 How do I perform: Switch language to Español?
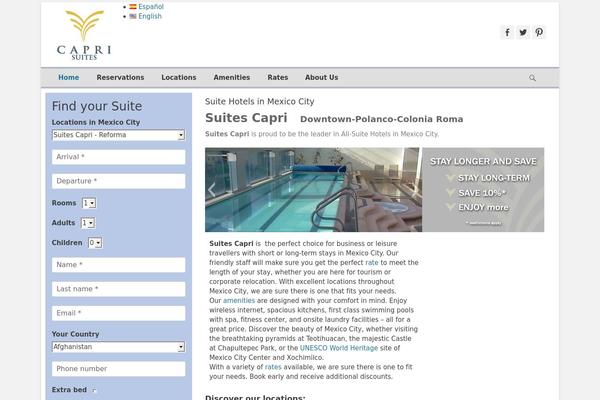pyautogui.click(x=151, y=7)
